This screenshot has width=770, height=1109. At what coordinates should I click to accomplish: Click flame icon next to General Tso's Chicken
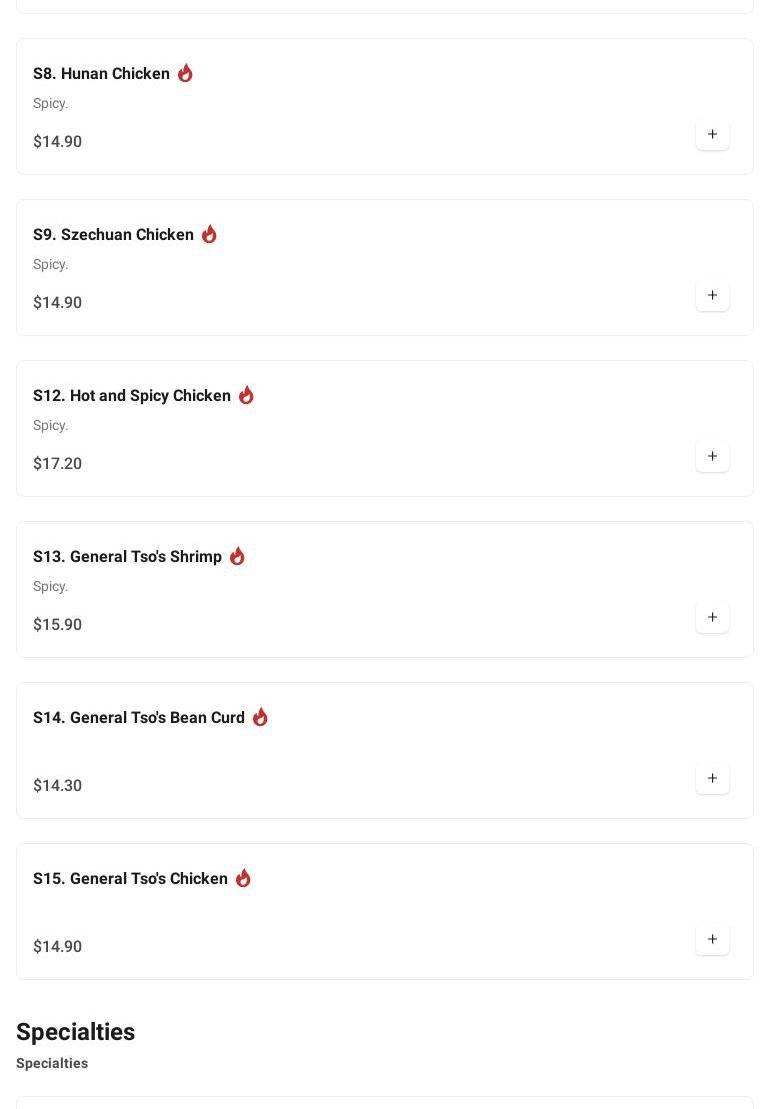point(243,878)
